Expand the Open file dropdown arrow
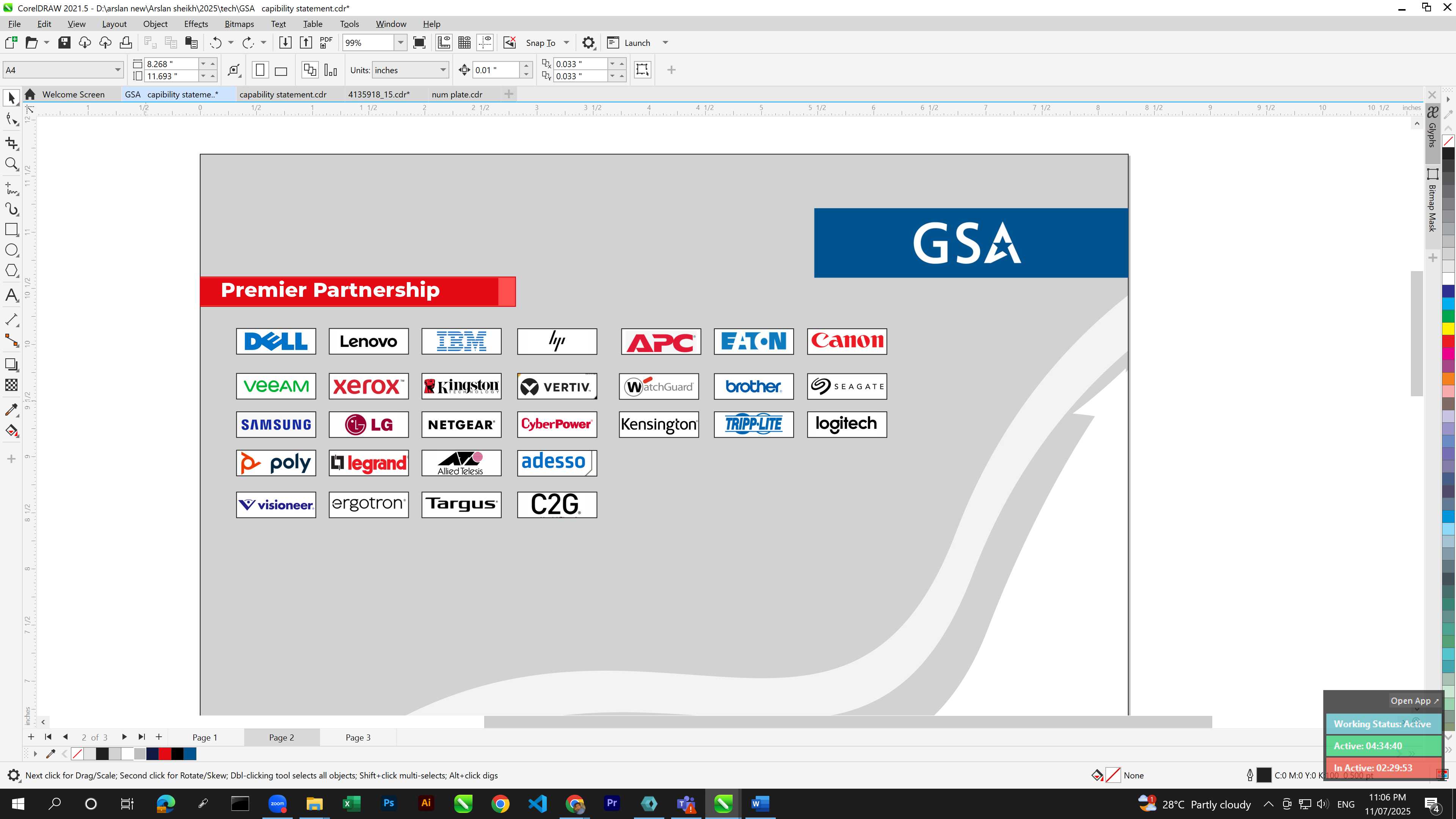Screen dimensions: 1456x819 pos(46,43)
